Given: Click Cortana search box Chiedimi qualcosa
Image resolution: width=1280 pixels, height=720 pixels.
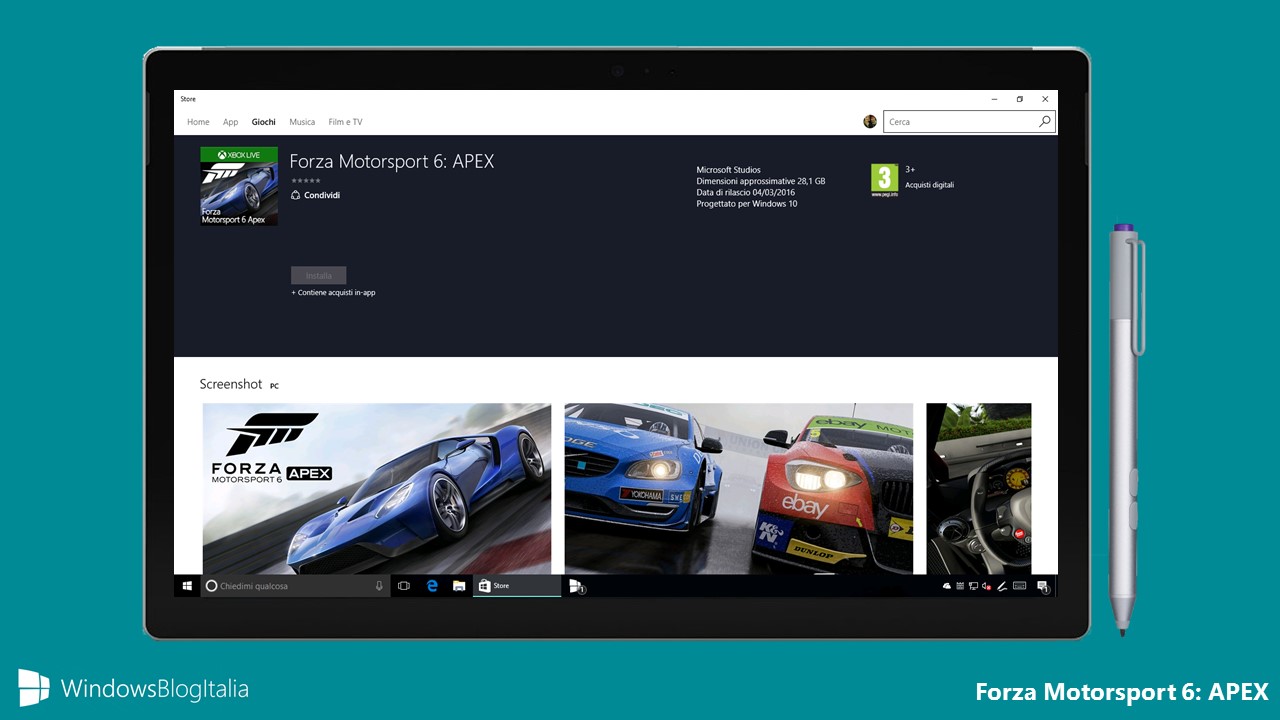Looking at the screenshot, I should click(x=295, y=586).
